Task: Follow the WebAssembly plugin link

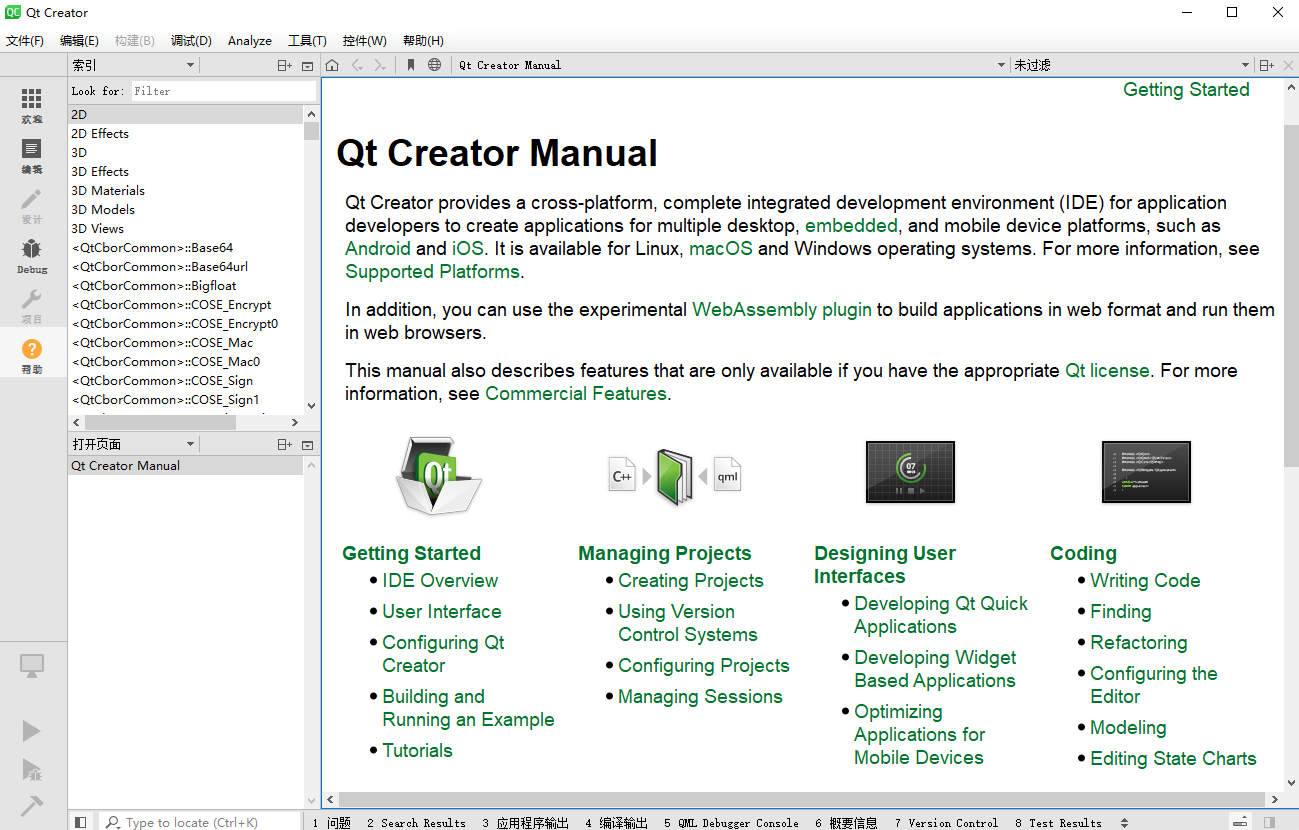Action: pyautogui.click(x=782, y=310)
